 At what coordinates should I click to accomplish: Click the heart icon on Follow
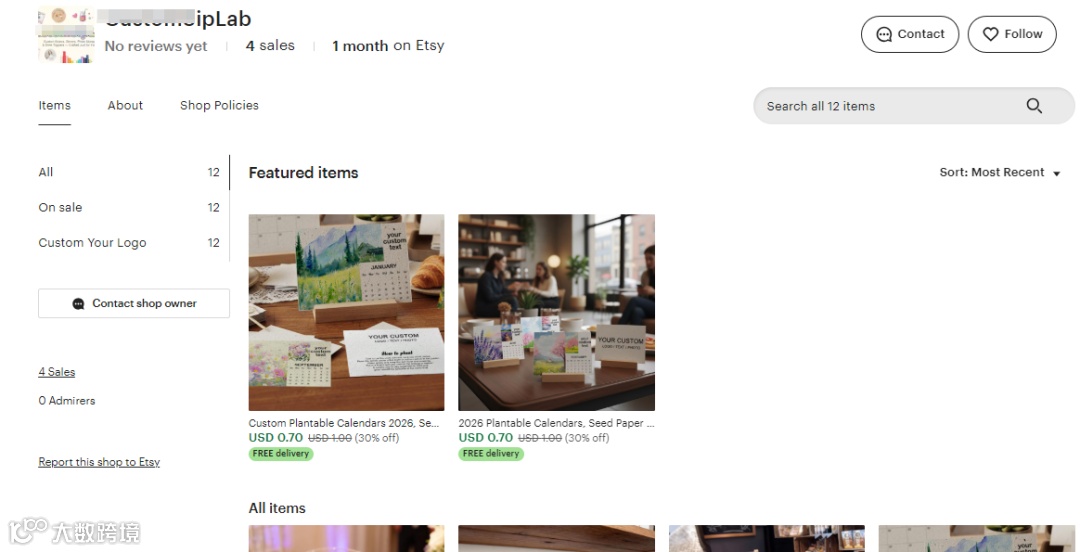click(990, 34)
